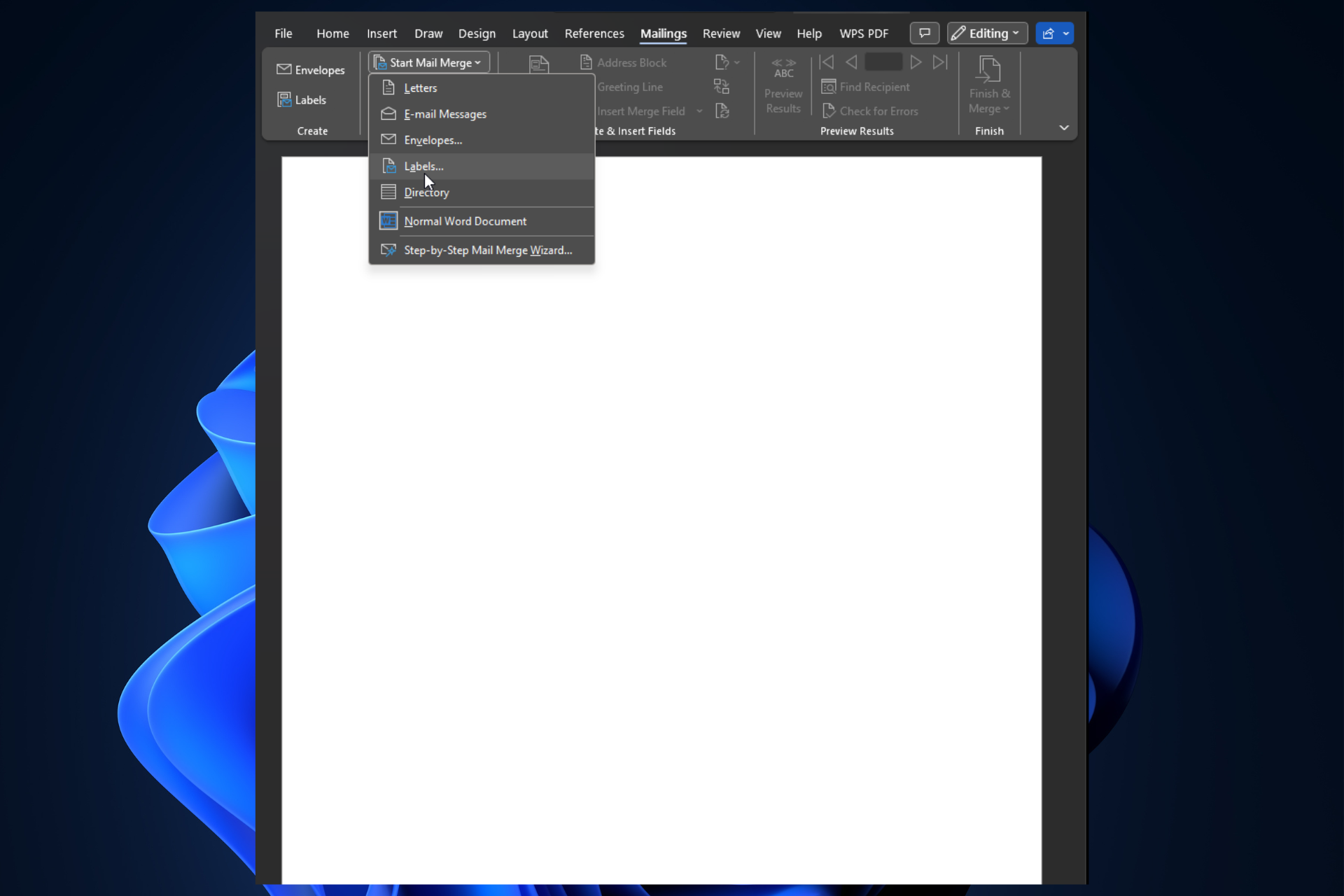
Task: Click the Insert Merge Field button
Action: [640, 111]
